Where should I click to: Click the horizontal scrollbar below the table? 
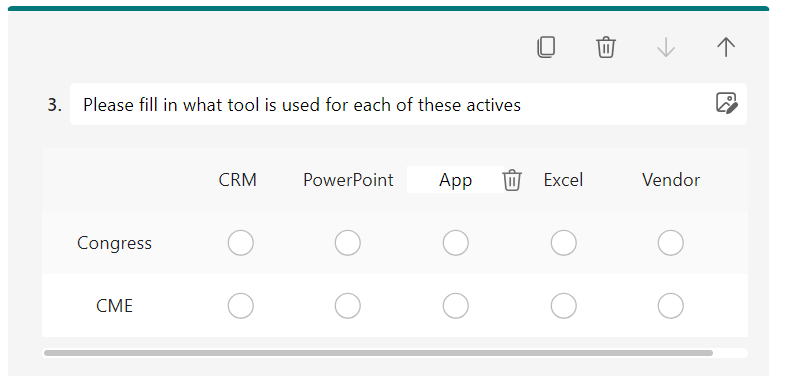(x=378, y=353)
